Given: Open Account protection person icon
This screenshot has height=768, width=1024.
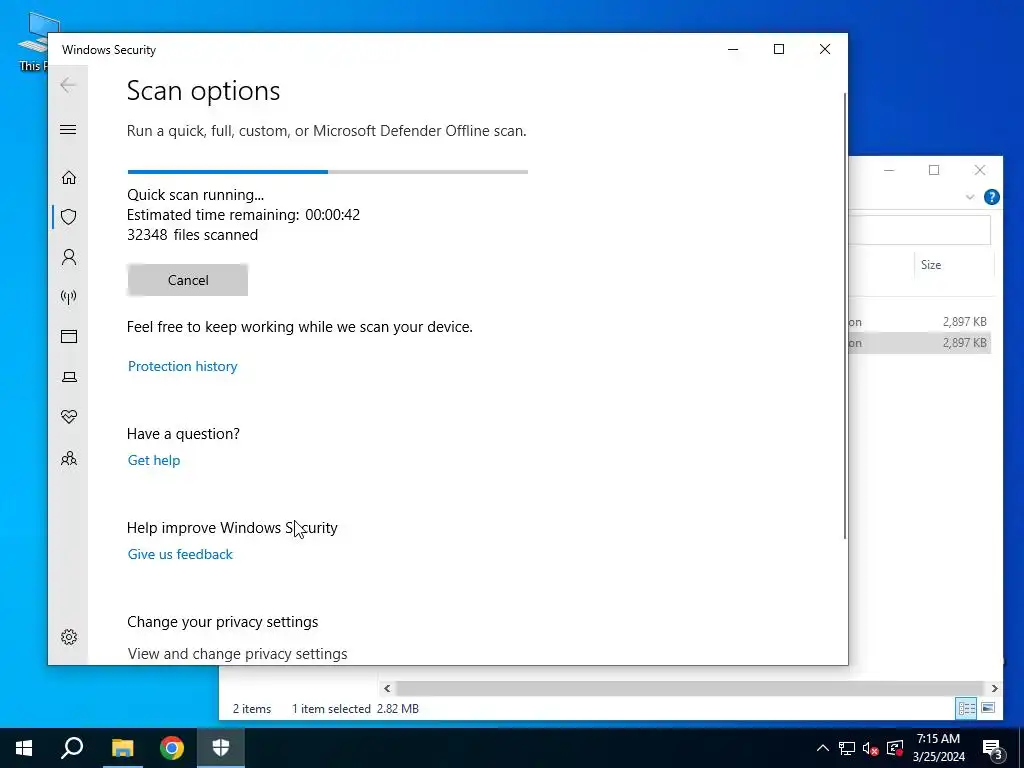Looking at the screenshot, I should [x=69, y=257].
